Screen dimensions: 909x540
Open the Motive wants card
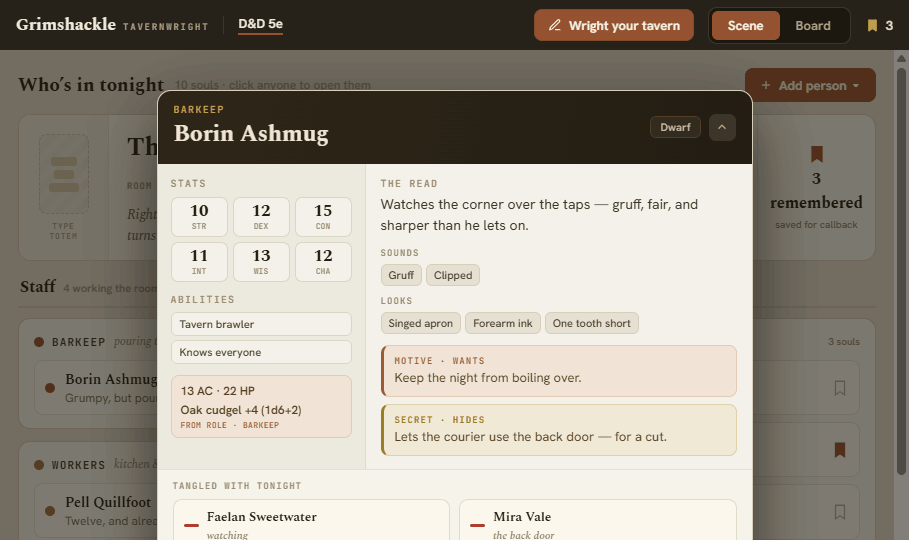pyautogui.click(x=559, y=371)
